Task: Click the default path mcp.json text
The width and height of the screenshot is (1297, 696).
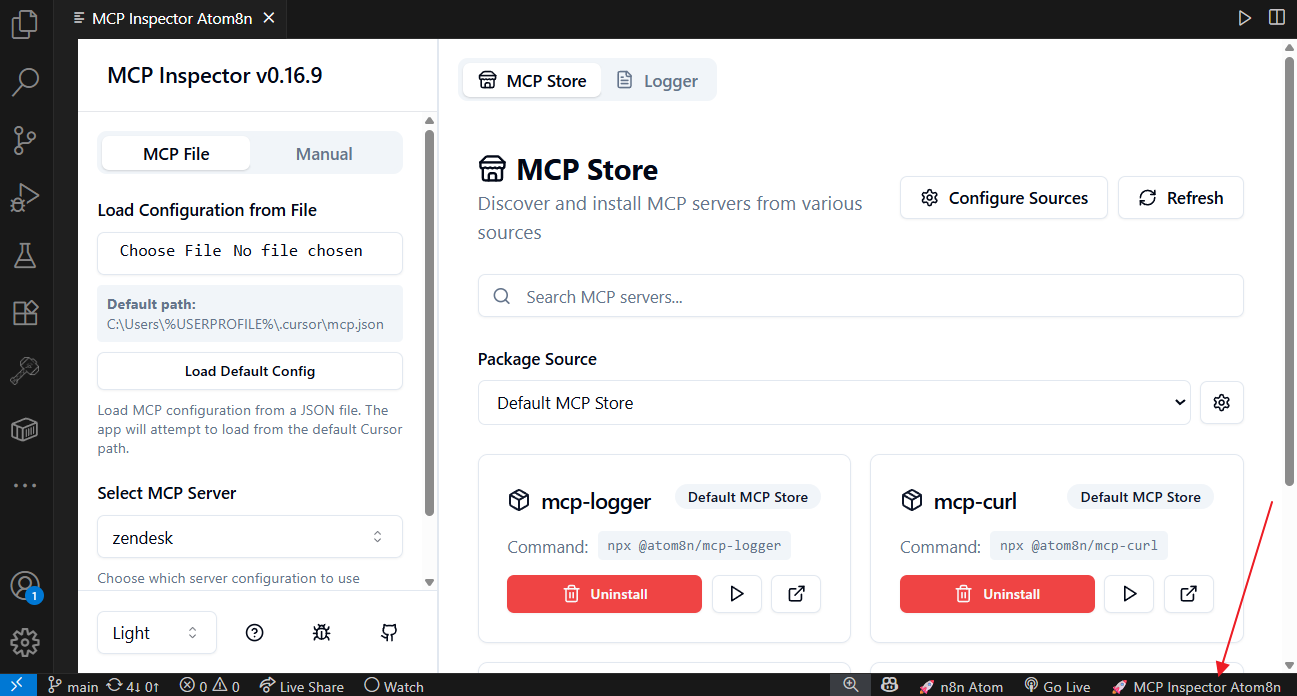Action: (x=245, y=324)
